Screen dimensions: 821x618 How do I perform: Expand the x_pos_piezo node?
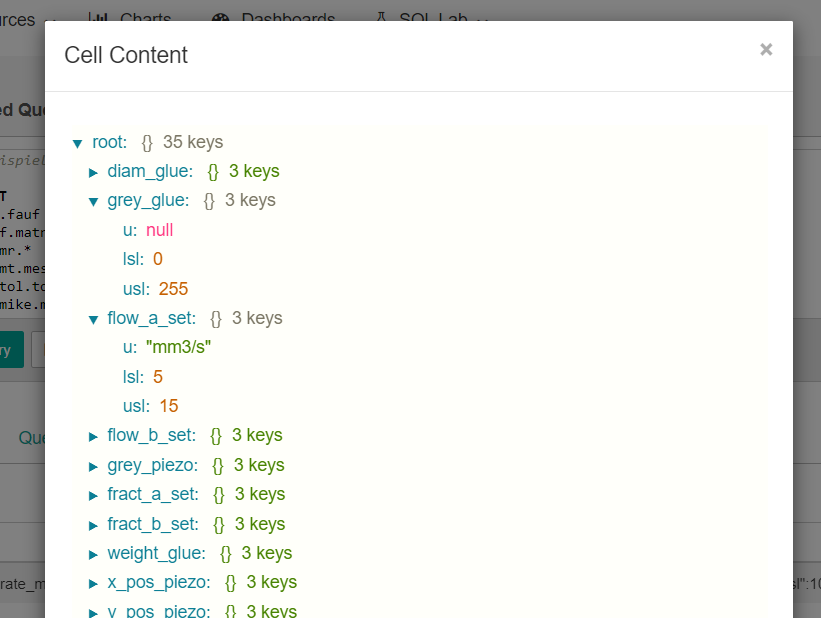[93, 582]
